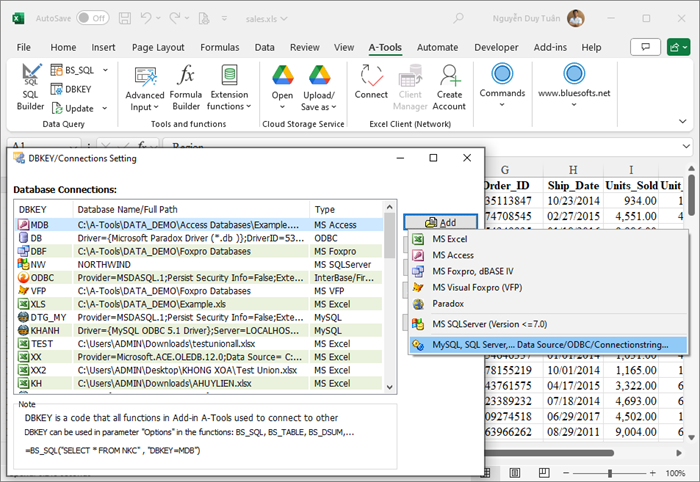This screenshot has width=700, height=482.
Task: Open the SQL Builder tool
Action: coord(30,87)
